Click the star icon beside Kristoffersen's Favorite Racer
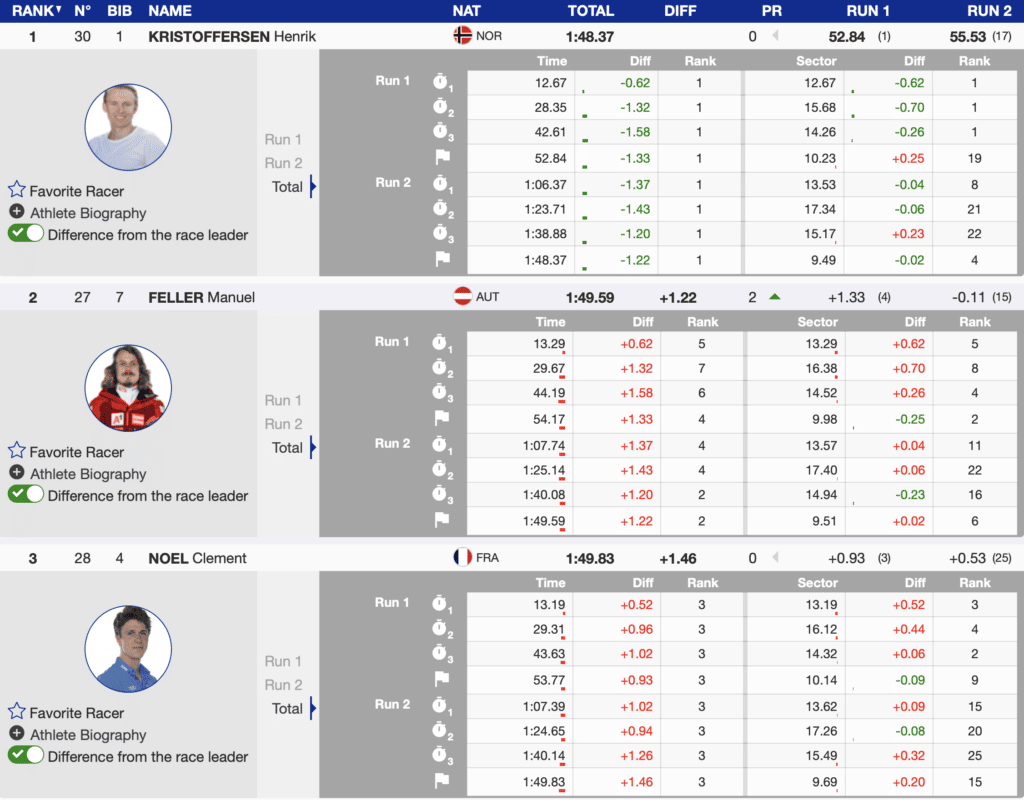The image size is (1024, 800). pos(17,190)
